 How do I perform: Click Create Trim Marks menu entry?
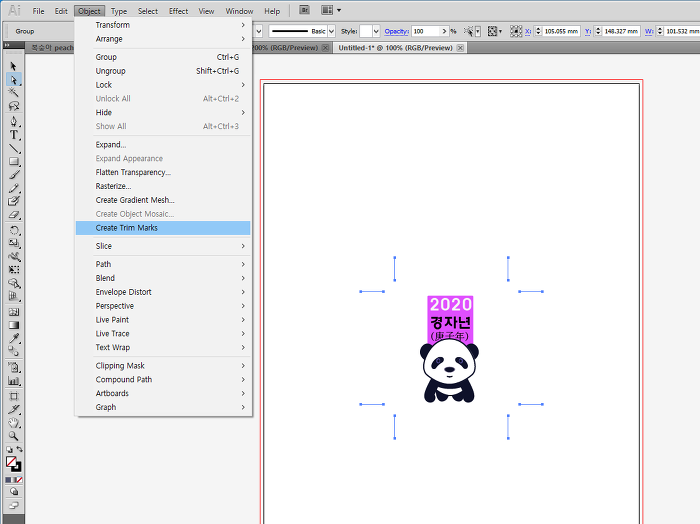pos(127,228)
